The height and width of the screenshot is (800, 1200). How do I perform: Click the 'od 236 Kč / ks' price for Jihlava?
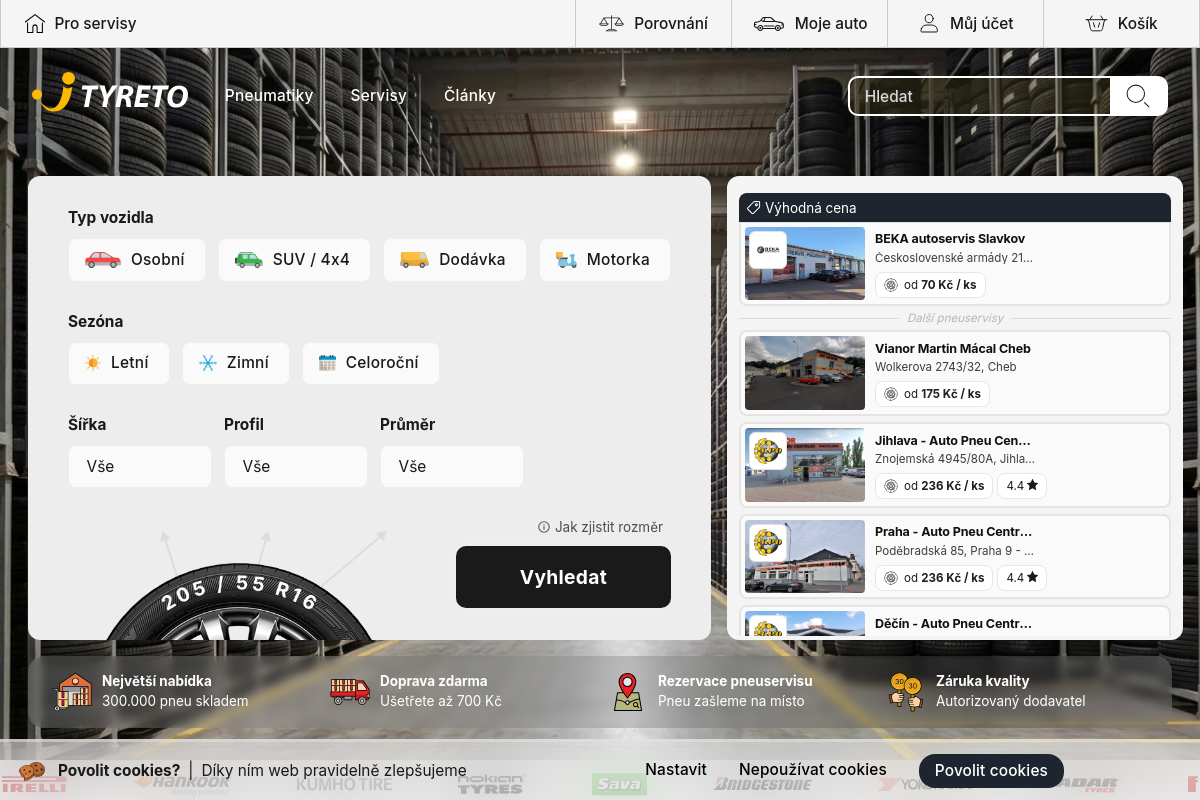pyautogui.click(x=933, y=486)
